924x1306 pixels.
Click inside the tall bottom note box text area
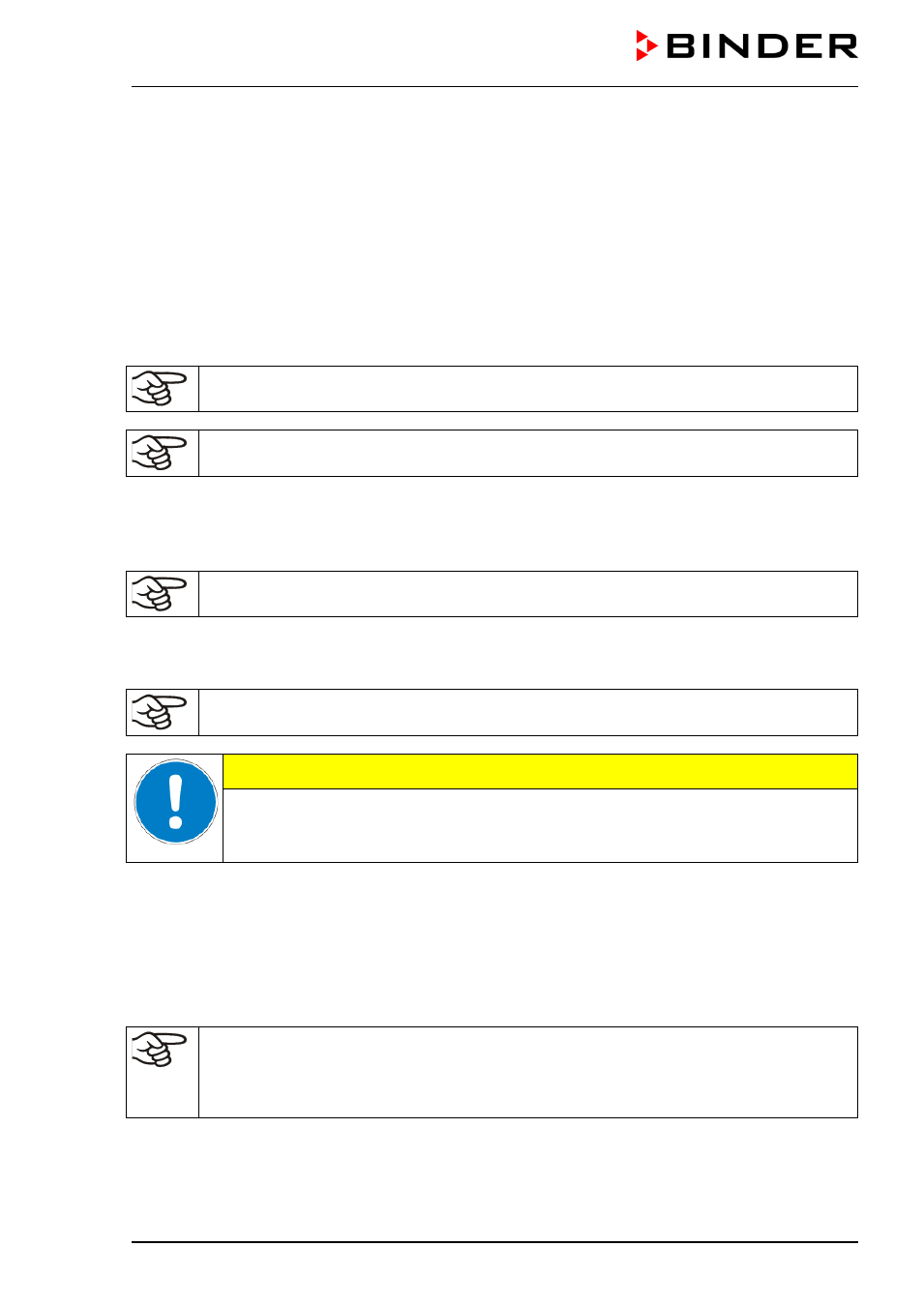point(528,1072)
